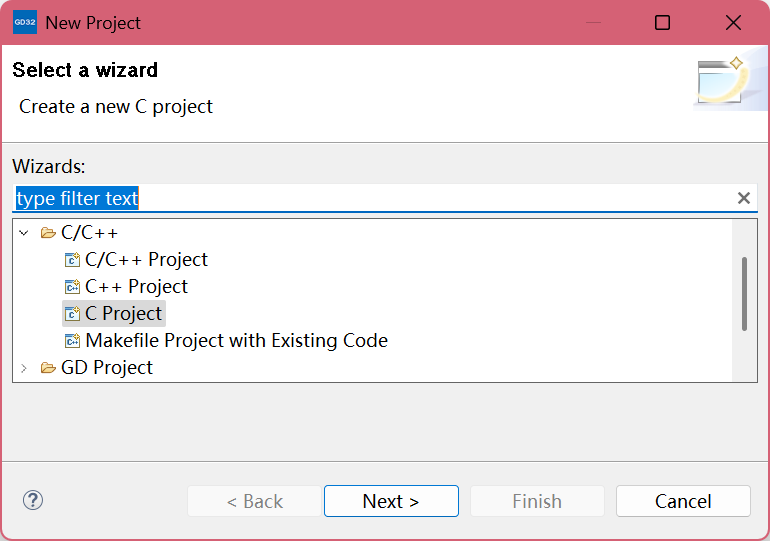The width and height of the screenshot is (770, 541).
Task: Clear filter text with the X icon
Action: tap(743, 198)
